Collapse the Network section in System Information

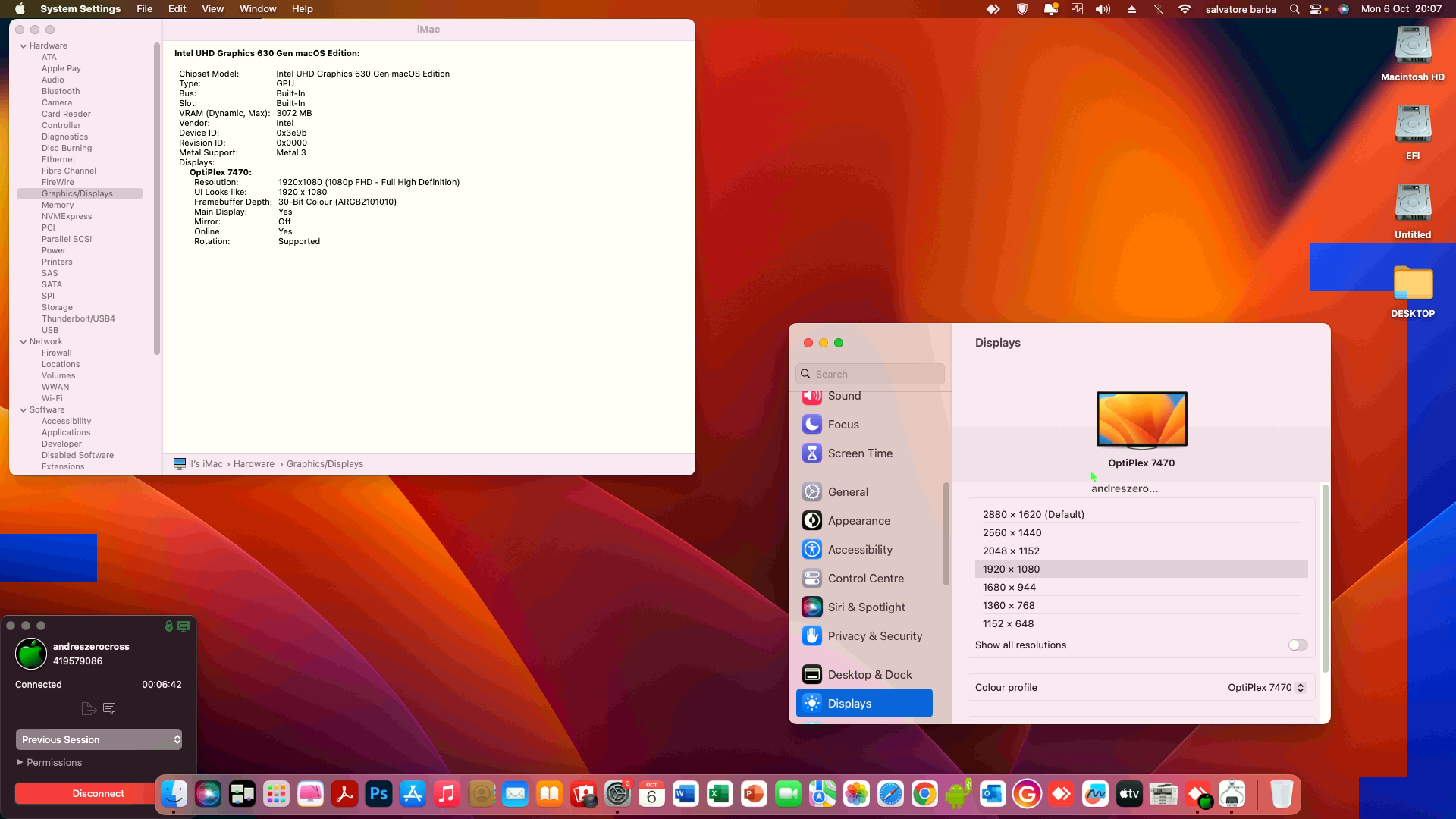(24, 342)
